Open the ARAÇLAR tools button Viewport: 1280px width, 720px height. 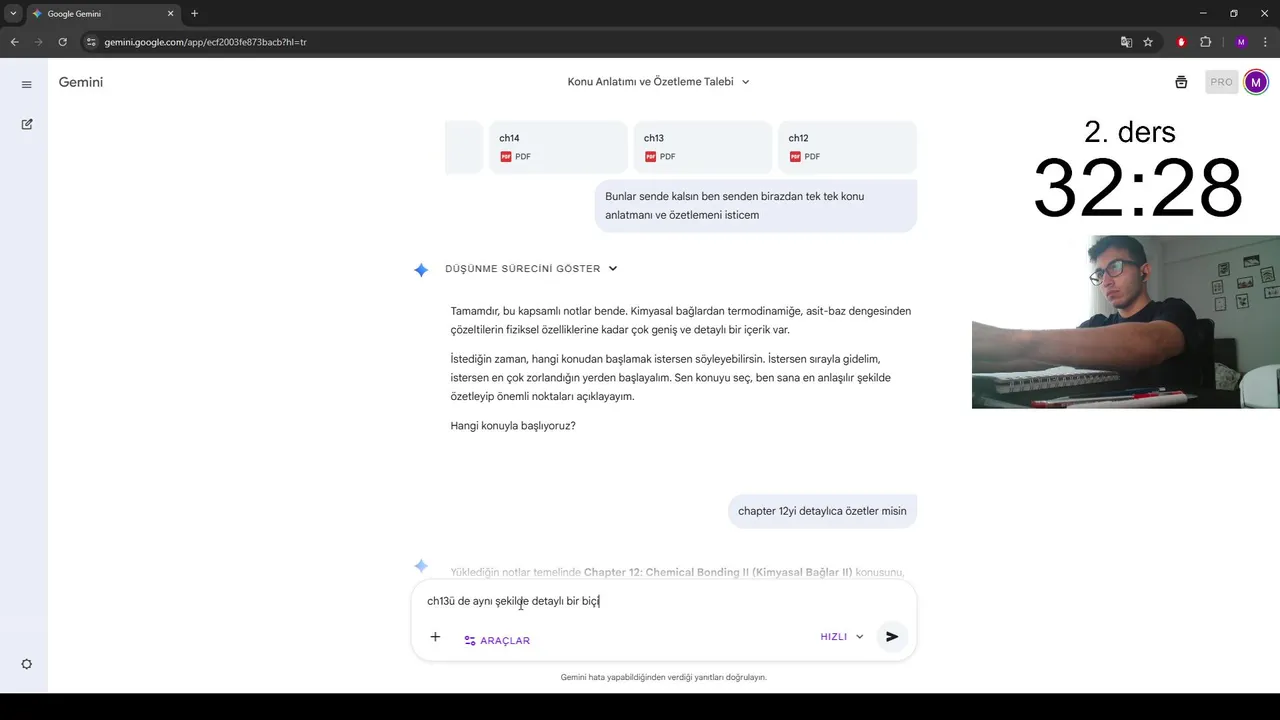tap(497, 640)
